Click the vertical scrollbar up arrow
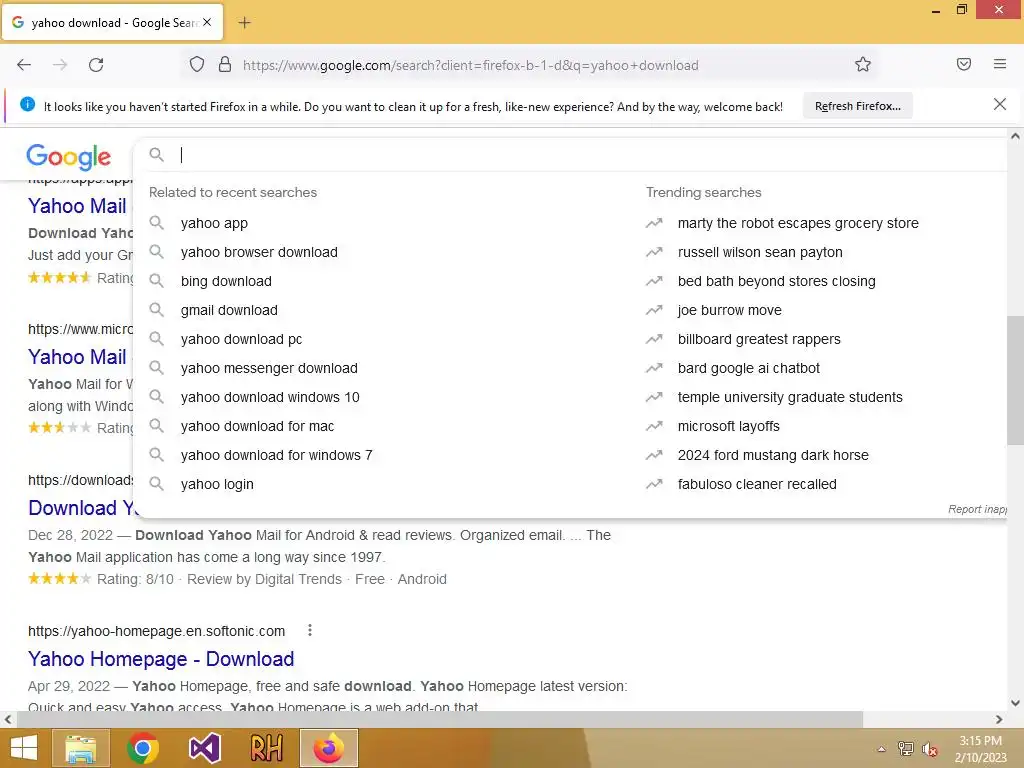This screenshot has height=768, width=1024. click(x=1015, y=136)
